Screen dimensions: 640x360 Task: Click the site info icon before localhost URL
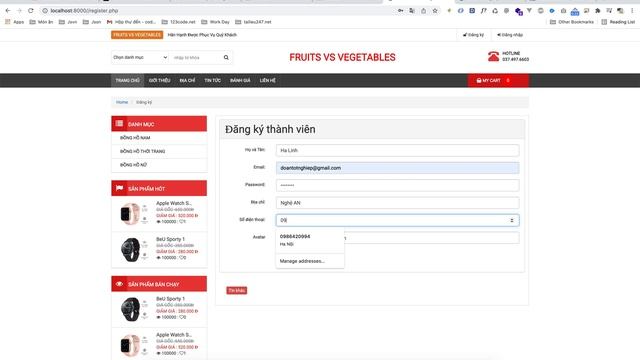pos(45,11)
